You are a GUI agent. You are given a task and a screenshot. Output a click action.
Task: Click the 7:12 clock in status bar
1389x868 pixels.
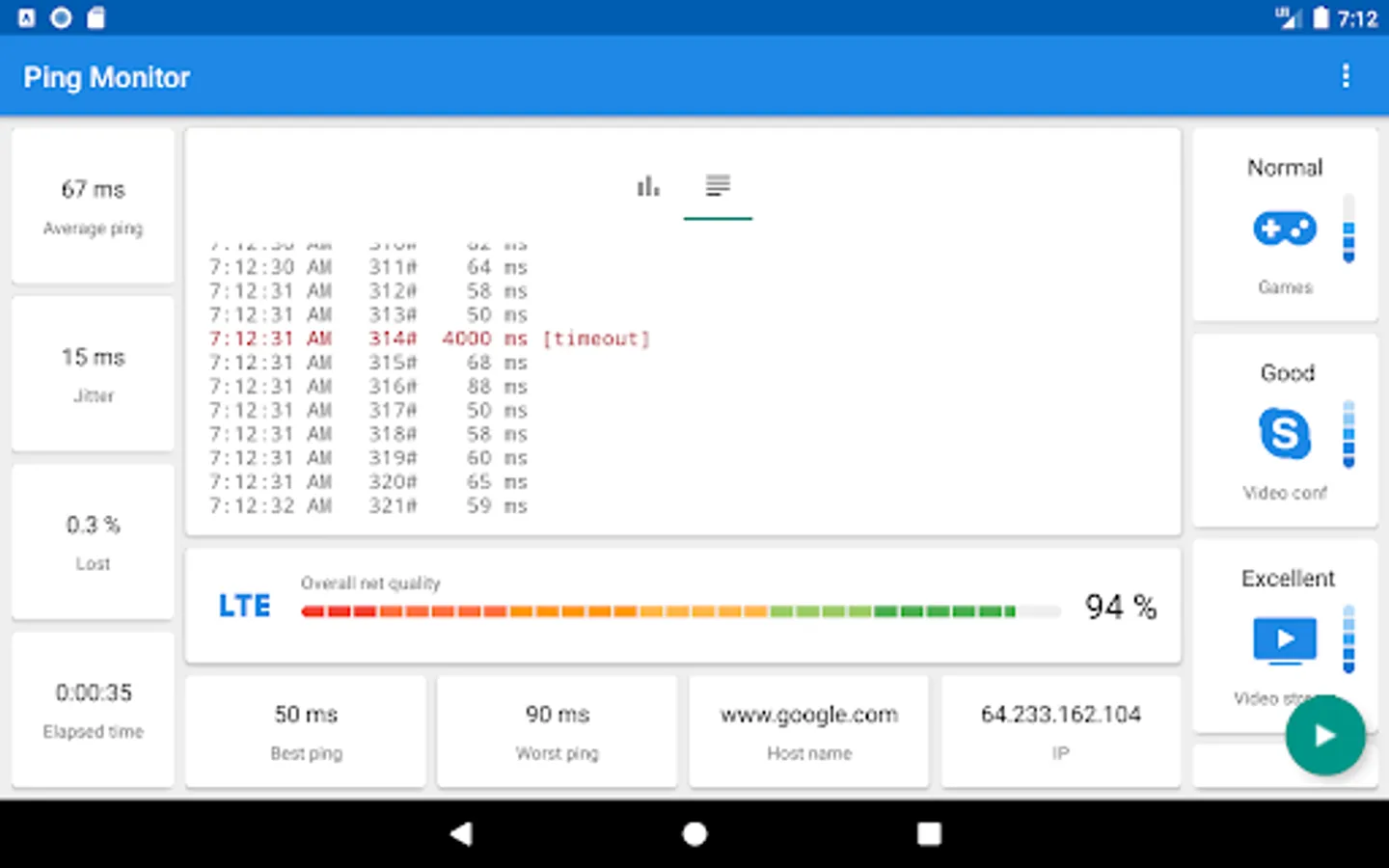click(x=1357, y=19)
